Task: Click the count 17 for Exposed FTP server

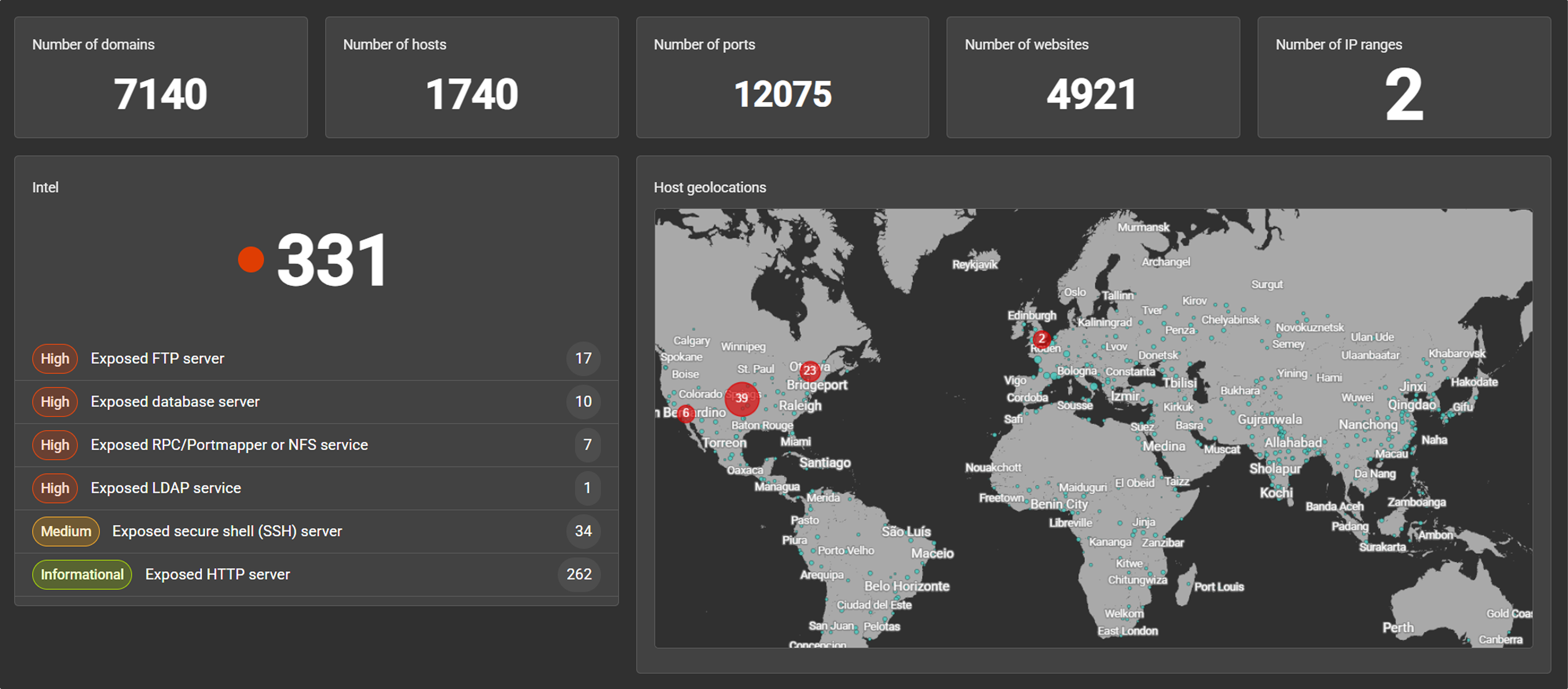Action: pyautogui.click(x=583, y=359)
